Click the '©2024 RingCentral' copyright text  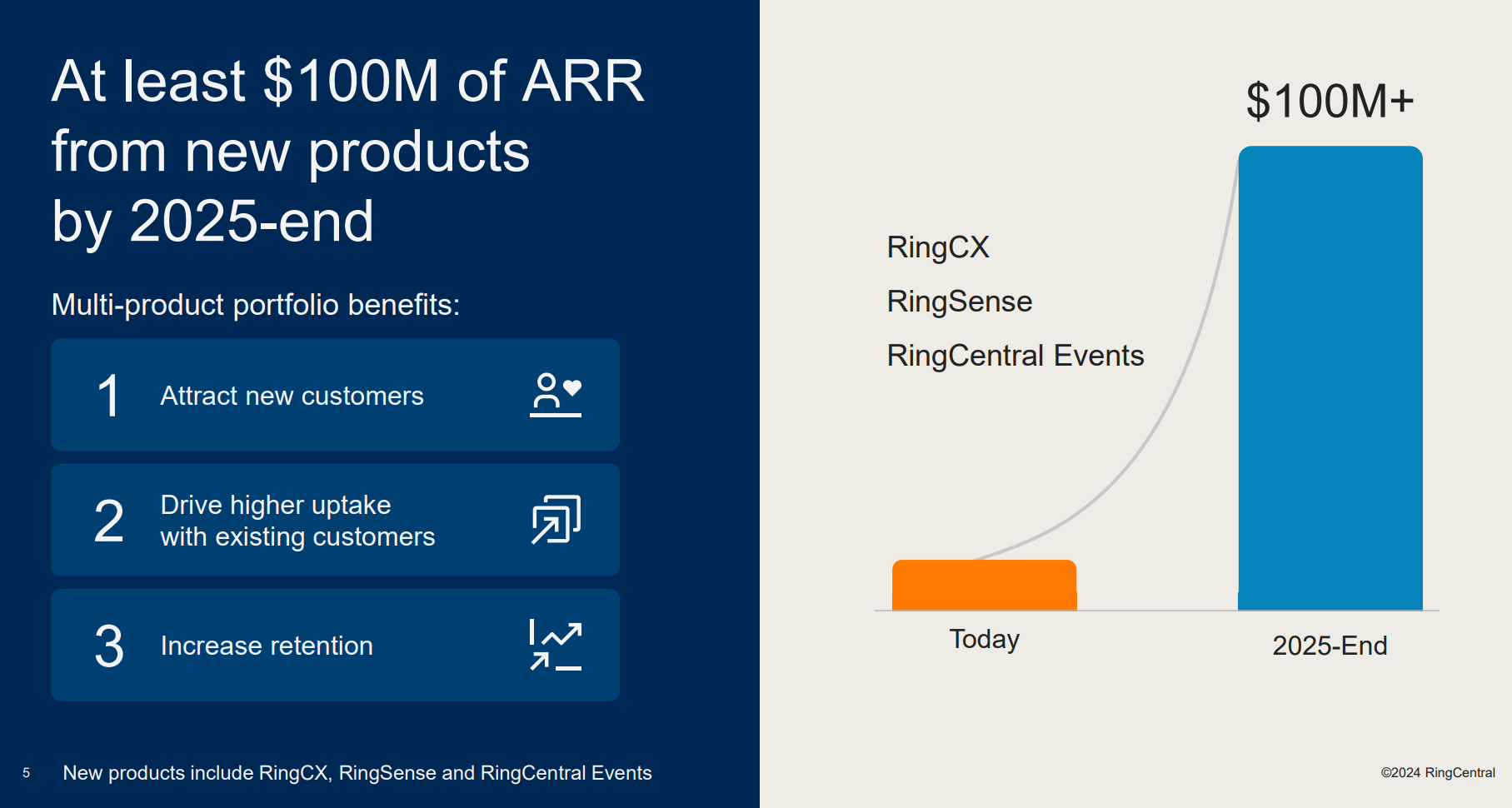(x=1438, y=773)
